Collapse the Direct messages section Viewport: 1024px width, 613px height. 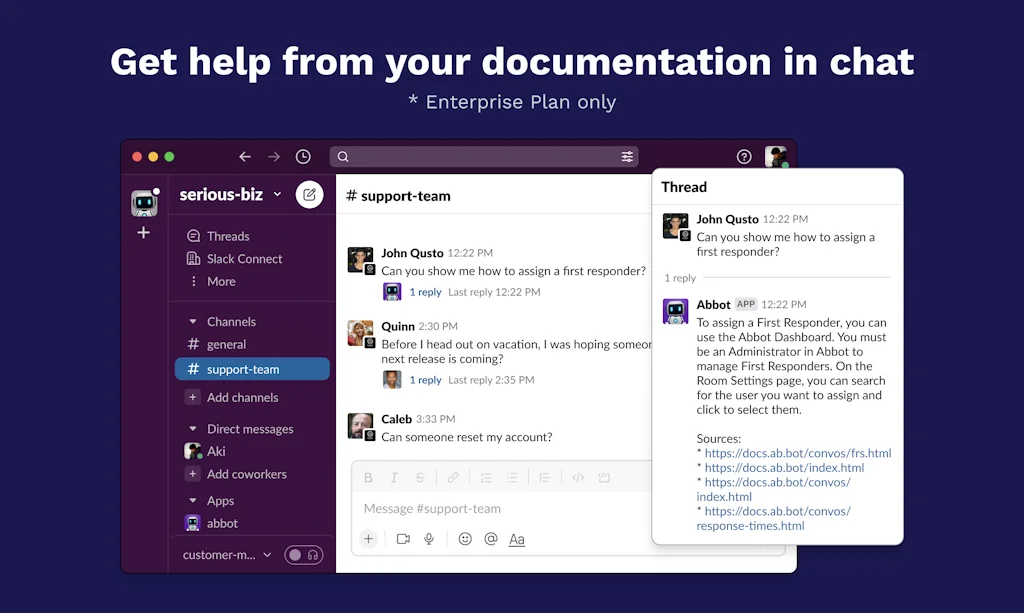point(193,429)
